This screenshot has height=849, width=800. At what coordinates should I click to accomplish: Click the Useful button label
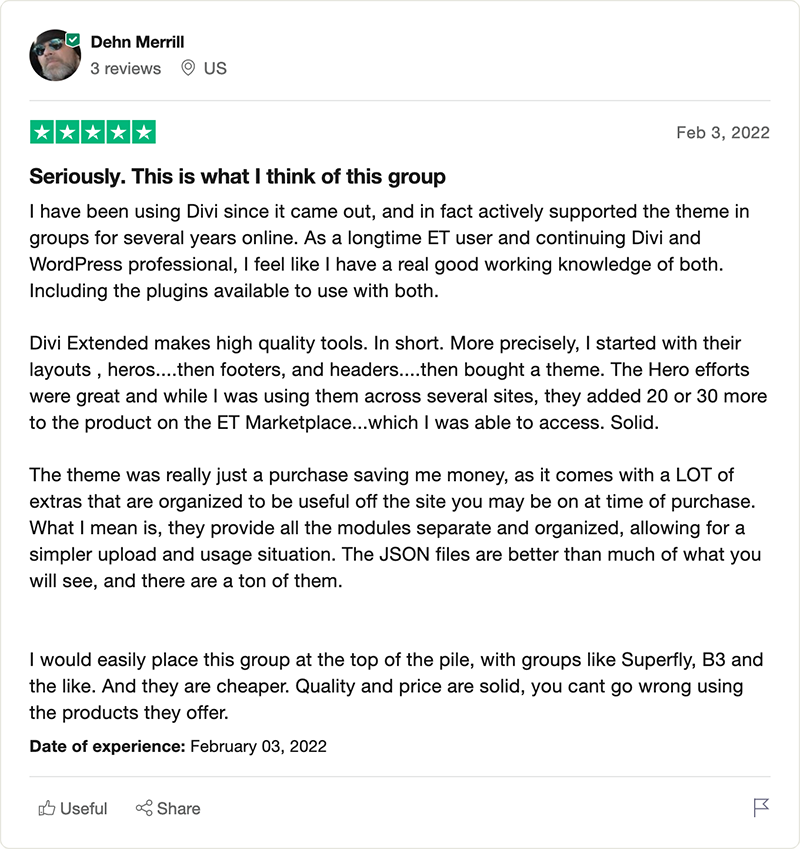click(x=84, y=808)
